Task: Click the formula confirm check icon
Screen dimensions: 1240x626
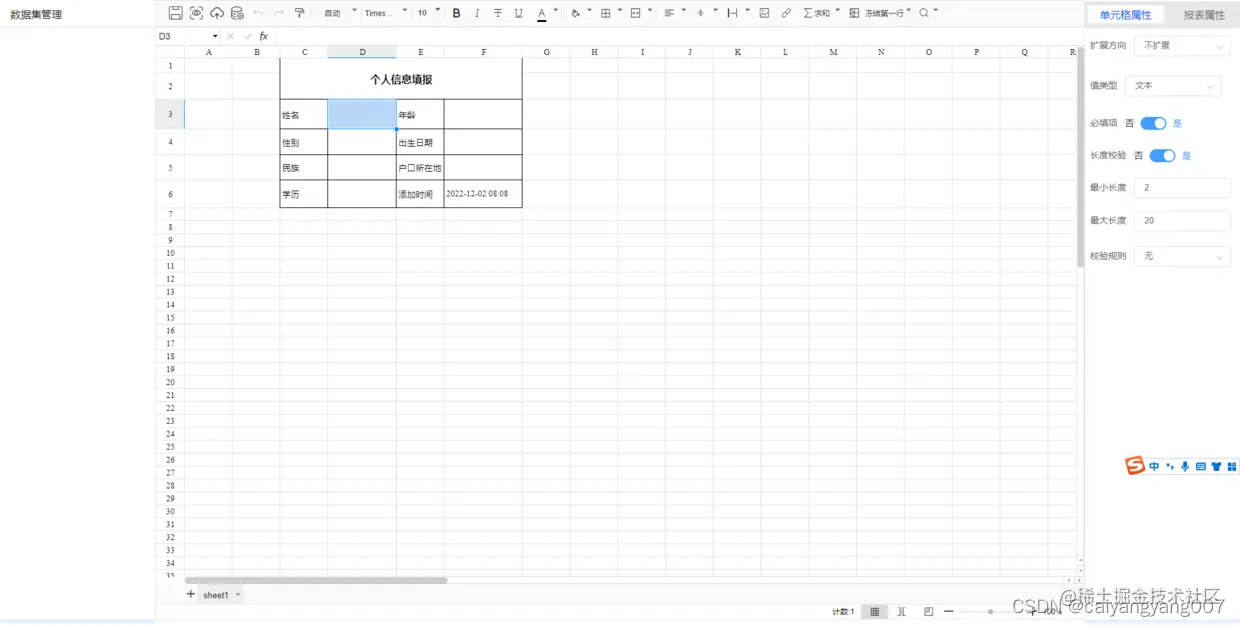Action: tap(247, 36)
